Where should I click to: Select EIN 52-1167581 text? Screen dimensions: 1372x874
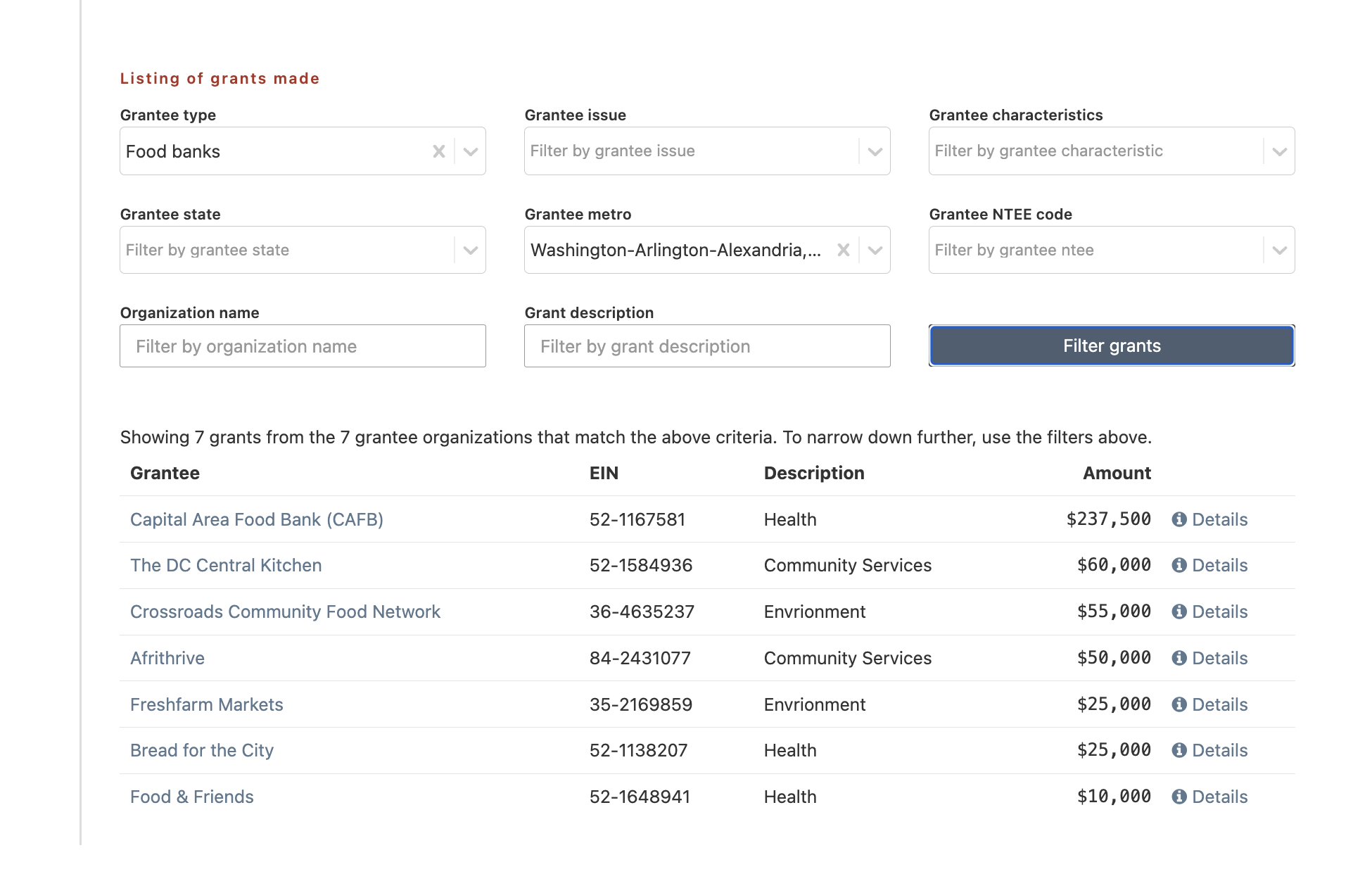637,519
